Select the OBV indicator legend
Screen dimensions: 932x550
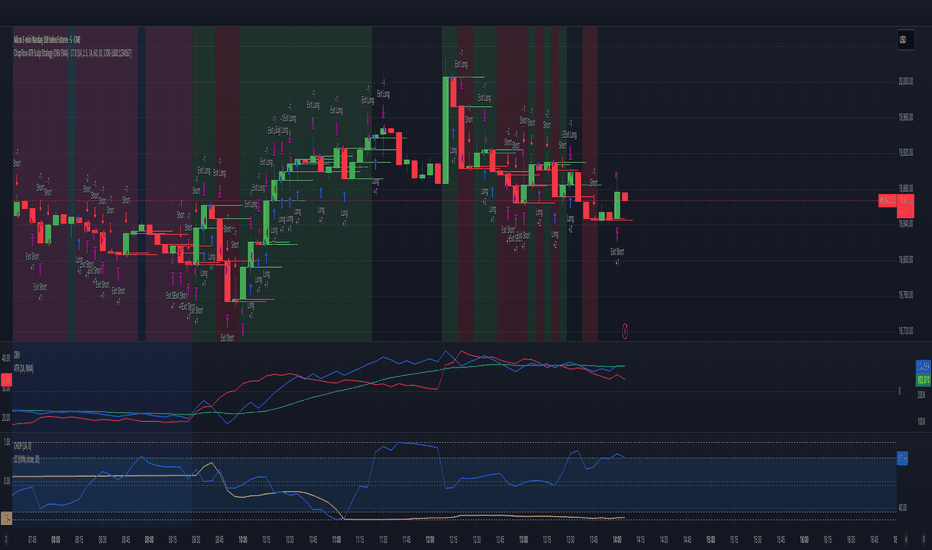pos(17,355)
